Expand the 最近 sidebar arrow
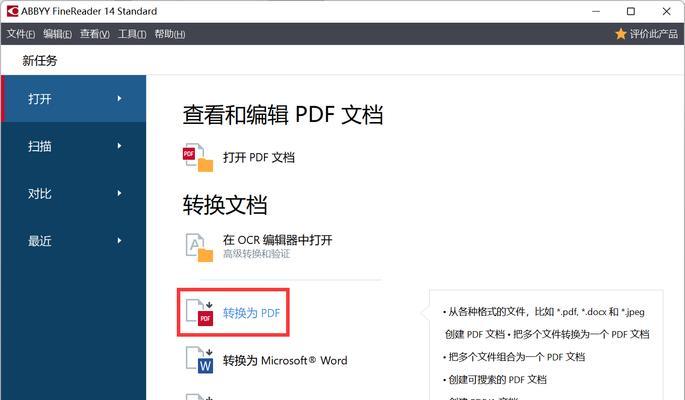Image resolution: width=685 pixels, height=400 pixels. [x=119, y=241]
